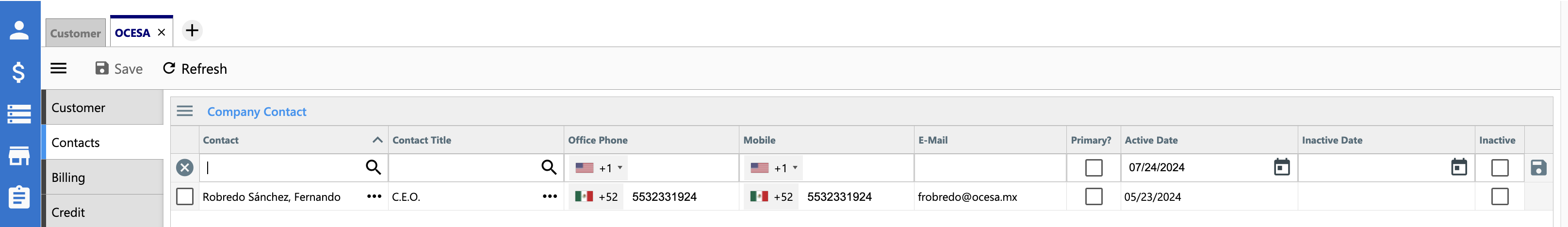Open the dollar sign sidebar icon
Screen dimensions: 1568x227
pos(19,72)
